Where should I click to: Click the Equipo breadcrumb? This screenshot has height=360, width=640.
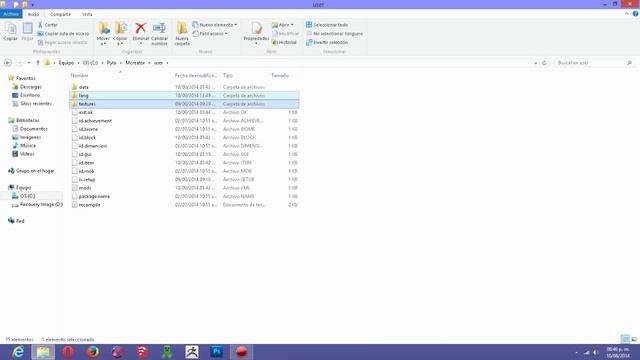pos(66,63)
